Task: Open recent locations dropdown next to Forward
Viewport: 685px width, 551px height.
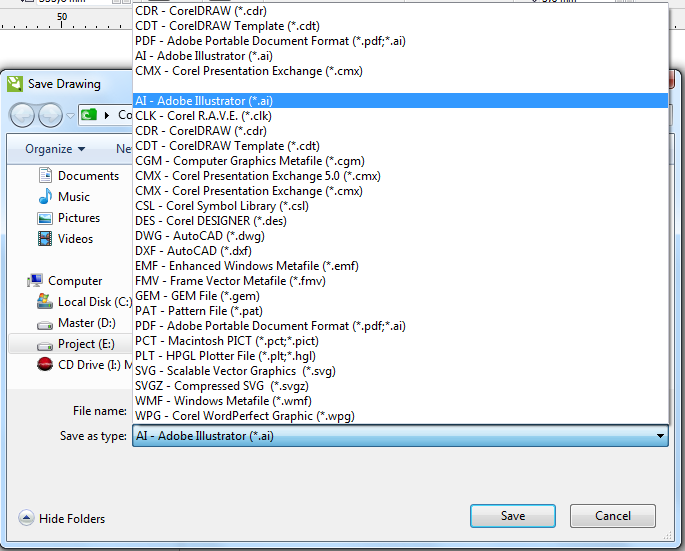Action: click(70, 116)
